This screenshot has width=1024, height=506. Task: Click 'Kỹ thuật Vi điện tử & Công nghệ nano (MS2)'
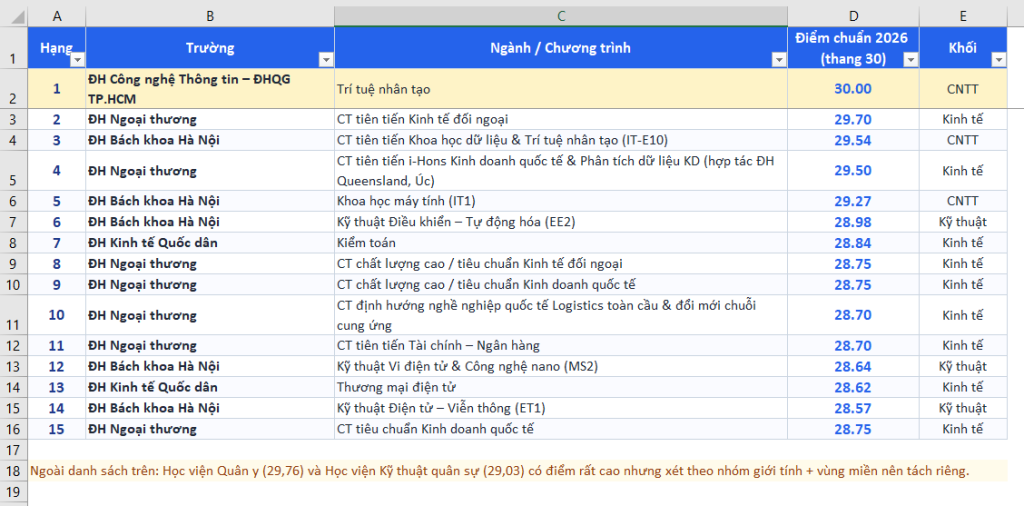[561, 366]
